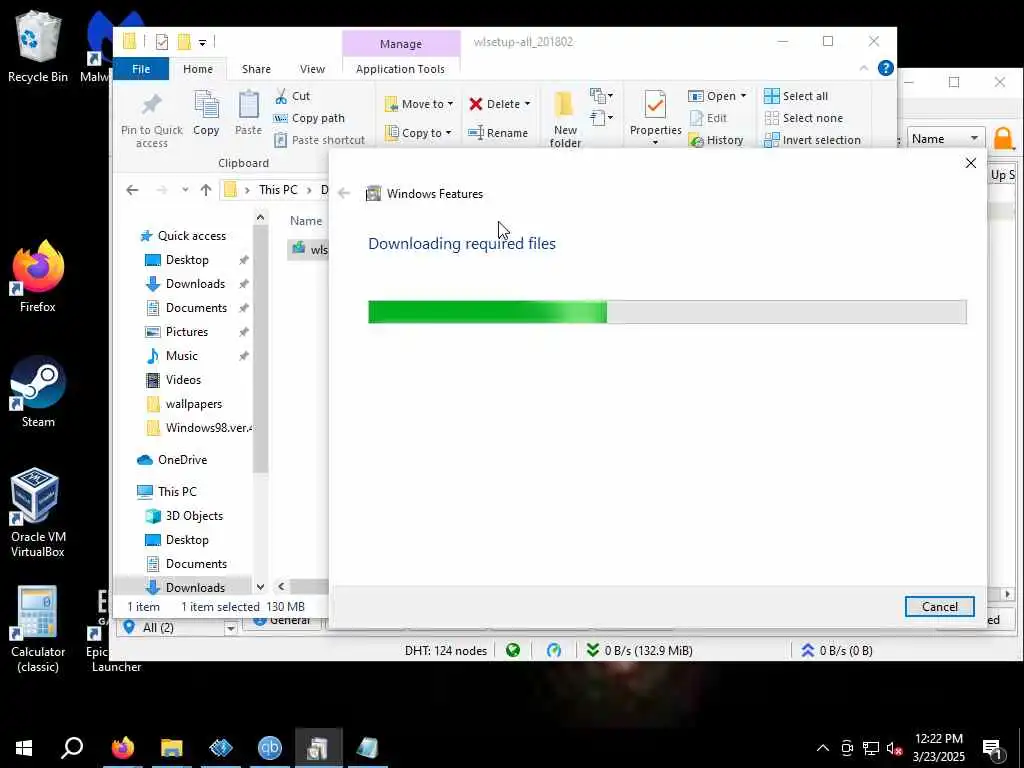
Task: Select Quick access in navigation pane
Action: point(182,236)
